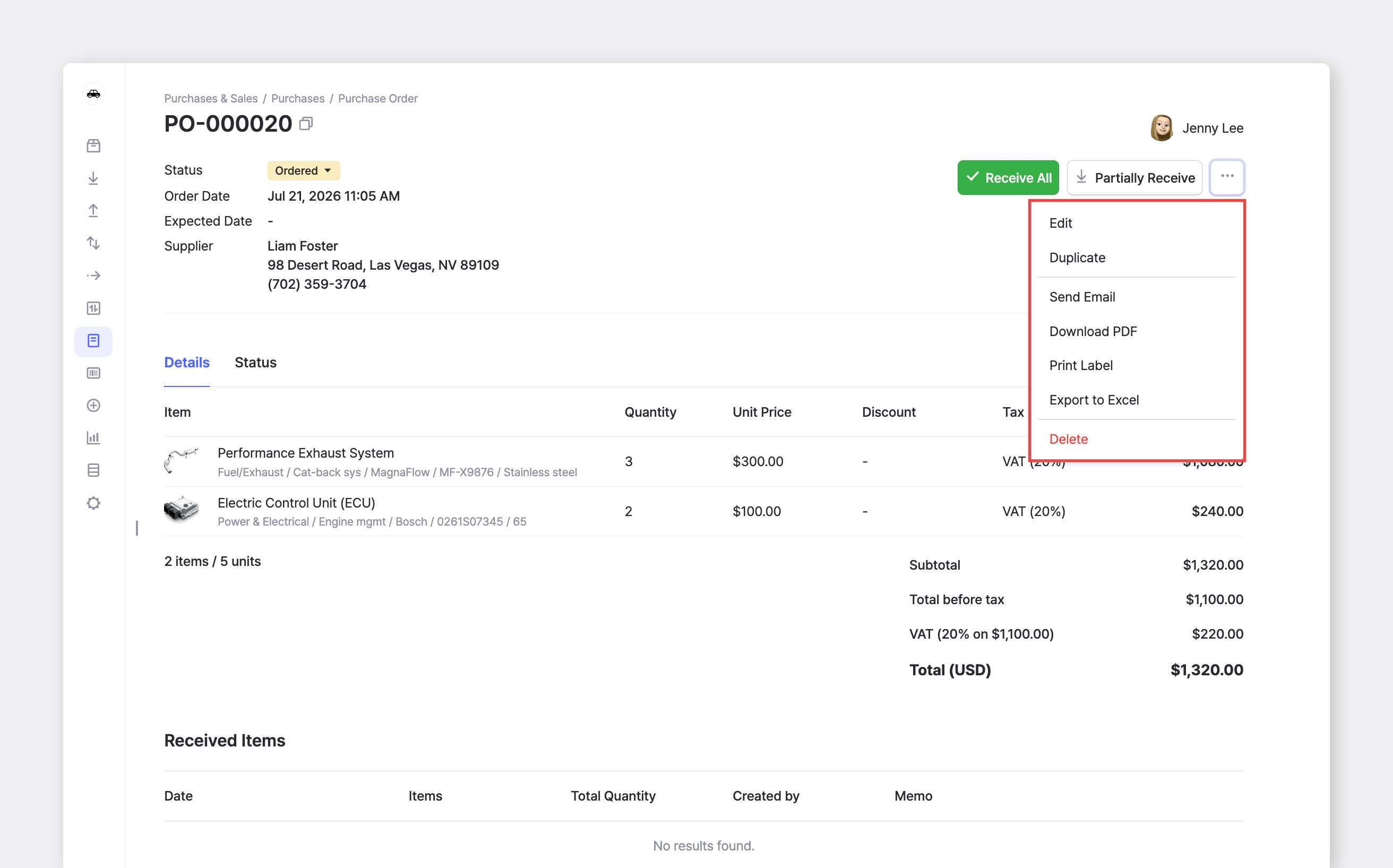Screen dimensions: 1393x868
Task: Open the barcode icon in sidebar
Action: (x=93, y=373)
